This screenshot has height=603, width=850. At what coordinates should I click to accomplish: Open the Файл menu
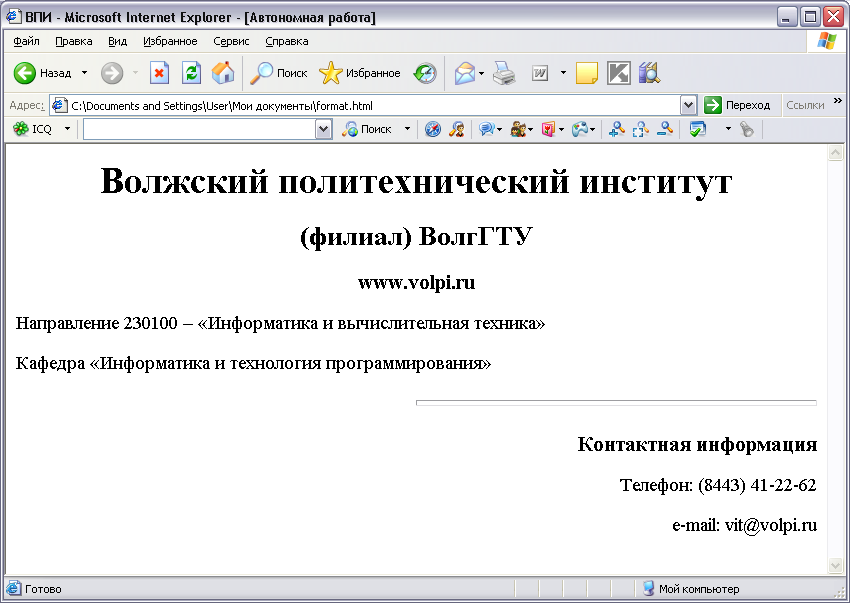coord(26,41)
